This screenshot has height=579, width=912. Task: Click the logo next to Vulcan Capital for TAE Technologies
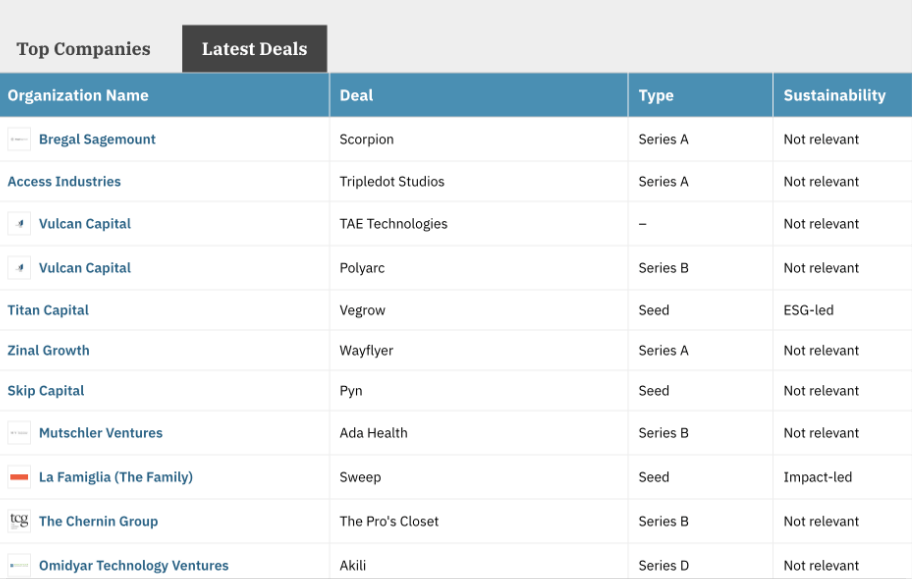coord(19,224)
